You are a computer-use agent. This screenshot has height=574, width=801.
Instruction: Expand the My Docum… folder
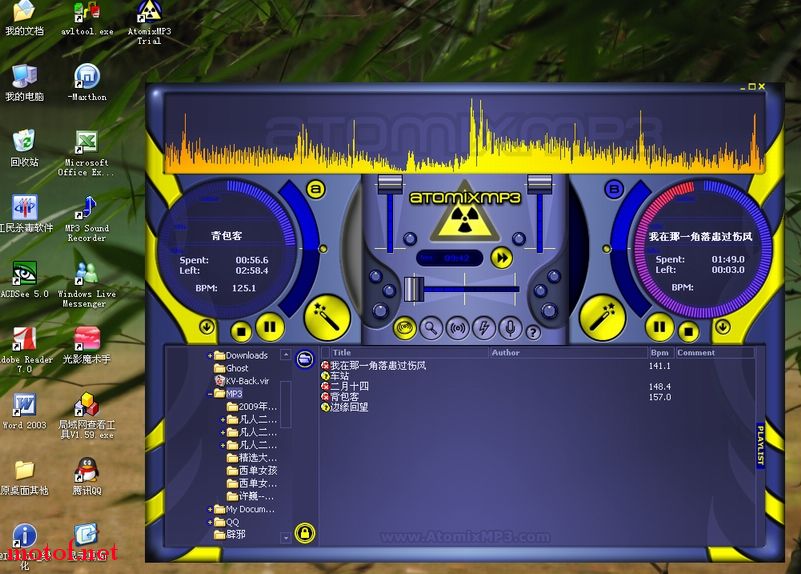209,509
